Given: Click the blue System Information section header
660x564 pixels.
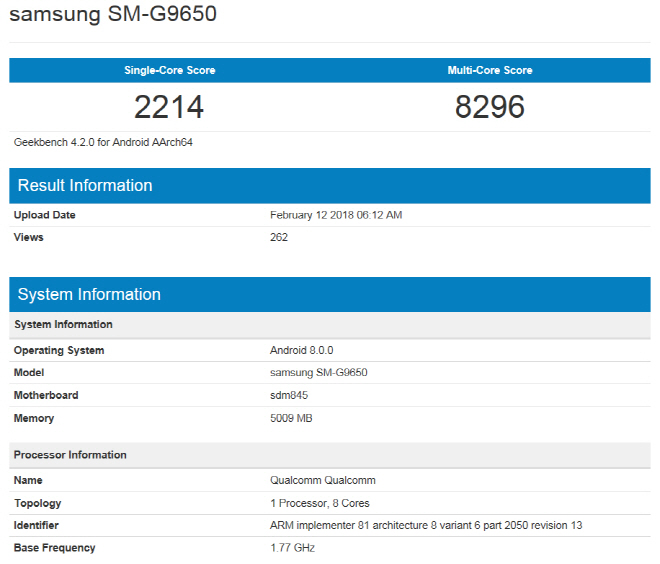Looking at the screenshot, I should [330, 295].
